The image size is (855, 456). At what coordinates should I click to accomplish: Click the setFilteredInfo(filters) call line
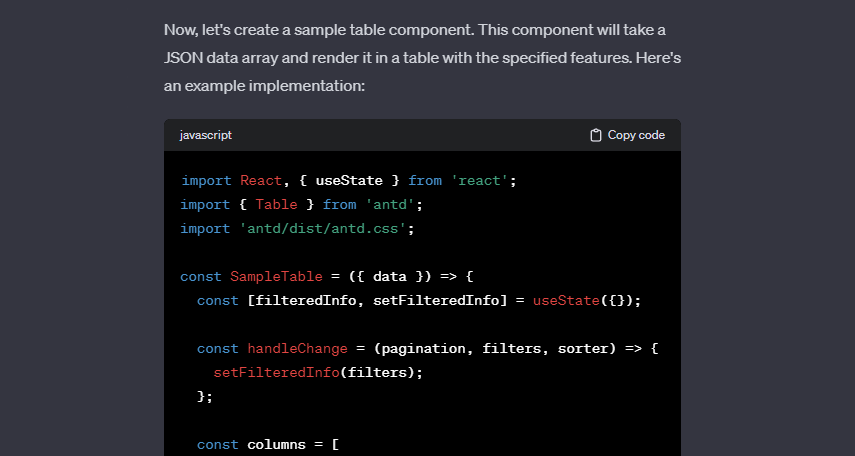coord(318,373)
